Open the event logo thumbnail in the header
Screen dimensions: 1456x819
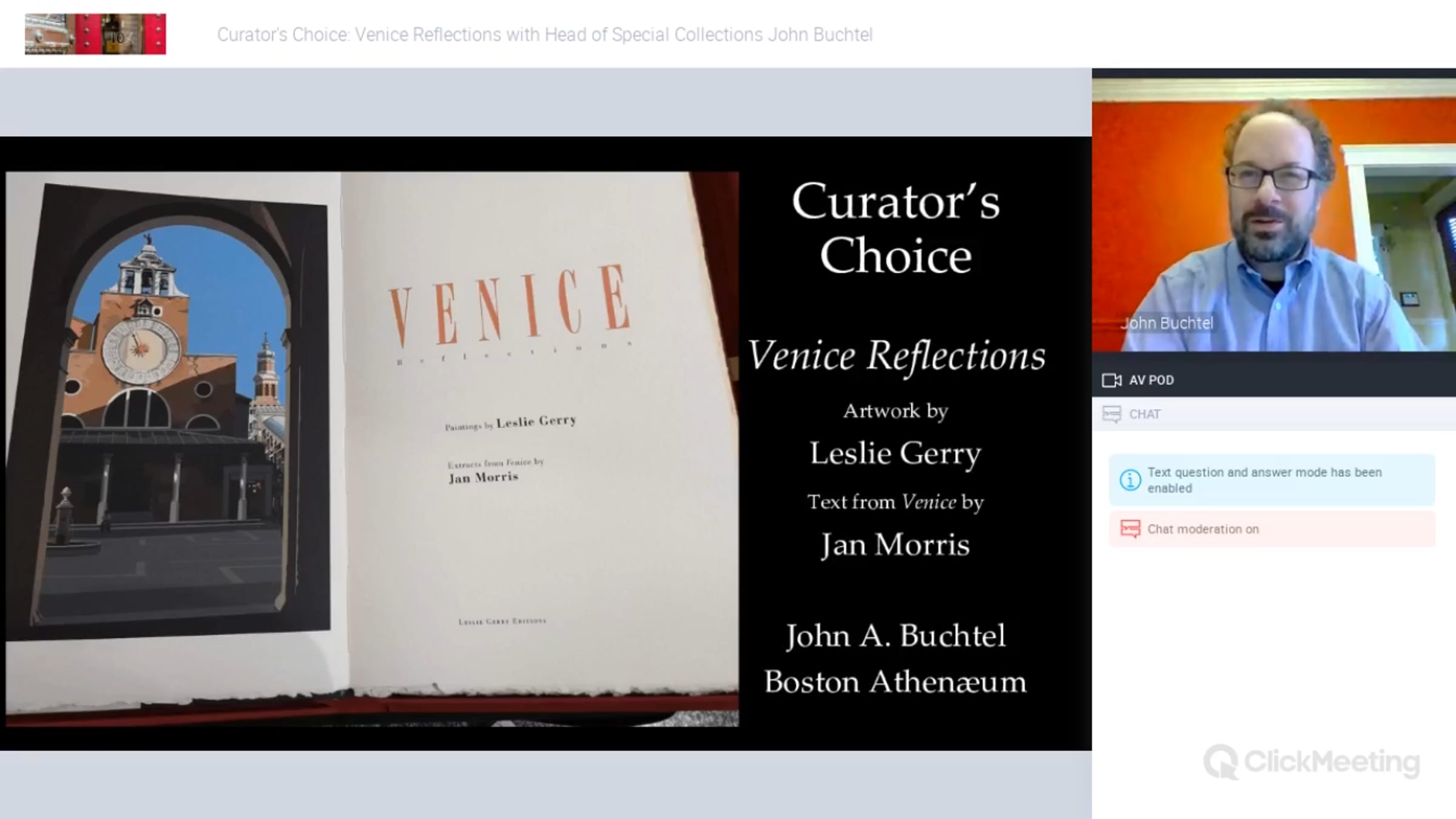coord(95,34)
